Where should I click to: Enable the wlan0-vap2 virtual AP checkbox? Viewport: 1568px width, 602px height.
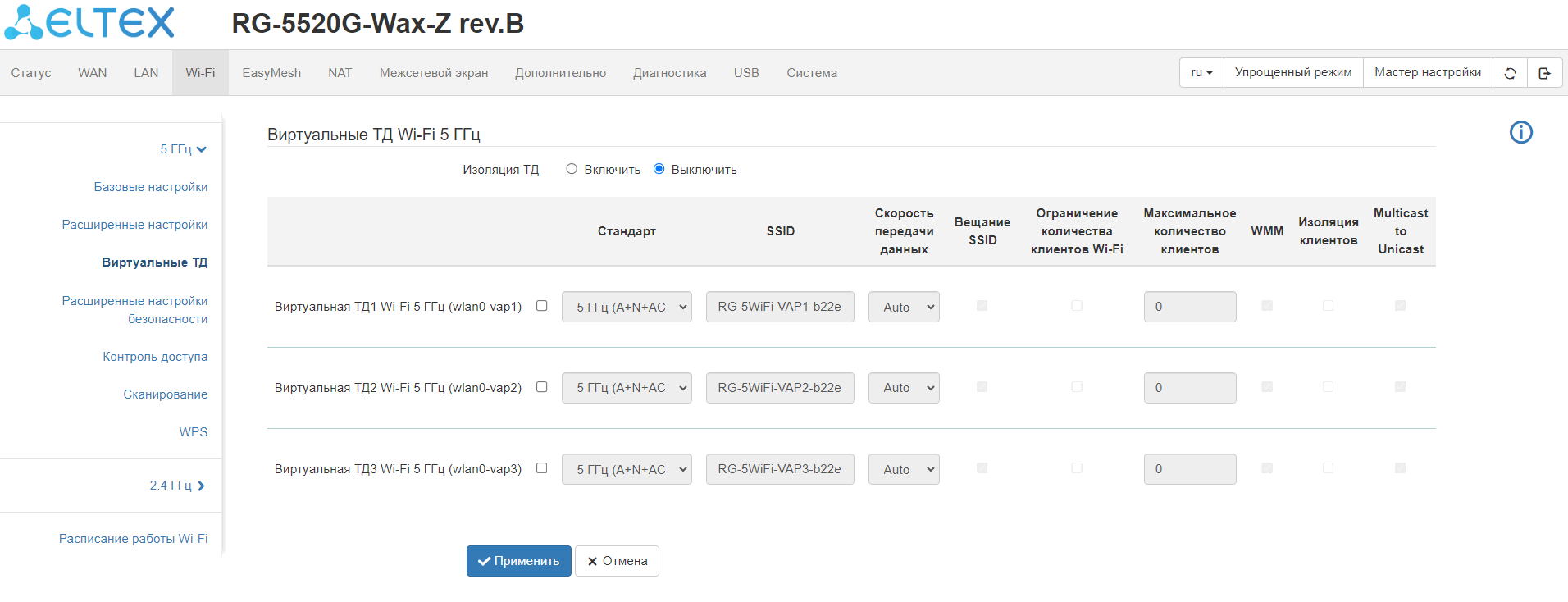click(x=541, y=387)
